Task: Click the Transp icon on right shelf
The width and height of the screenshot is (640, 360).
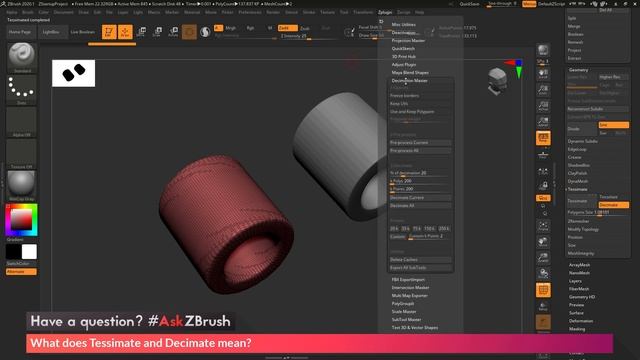Action: 543,306
